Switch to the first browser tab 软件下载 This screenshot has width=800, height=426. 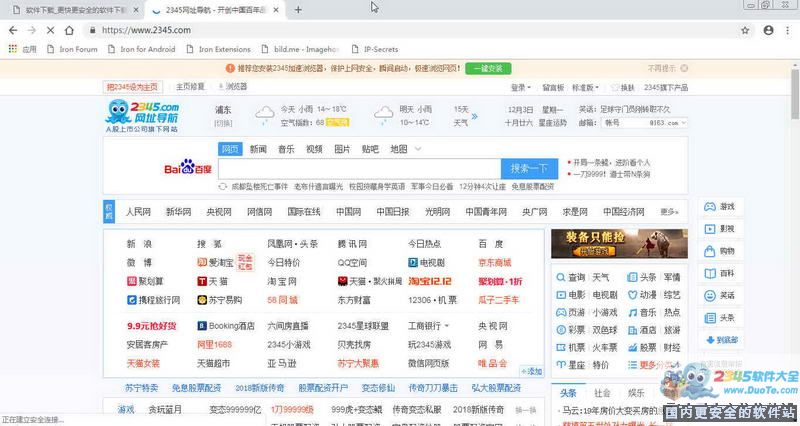(76, 10)
